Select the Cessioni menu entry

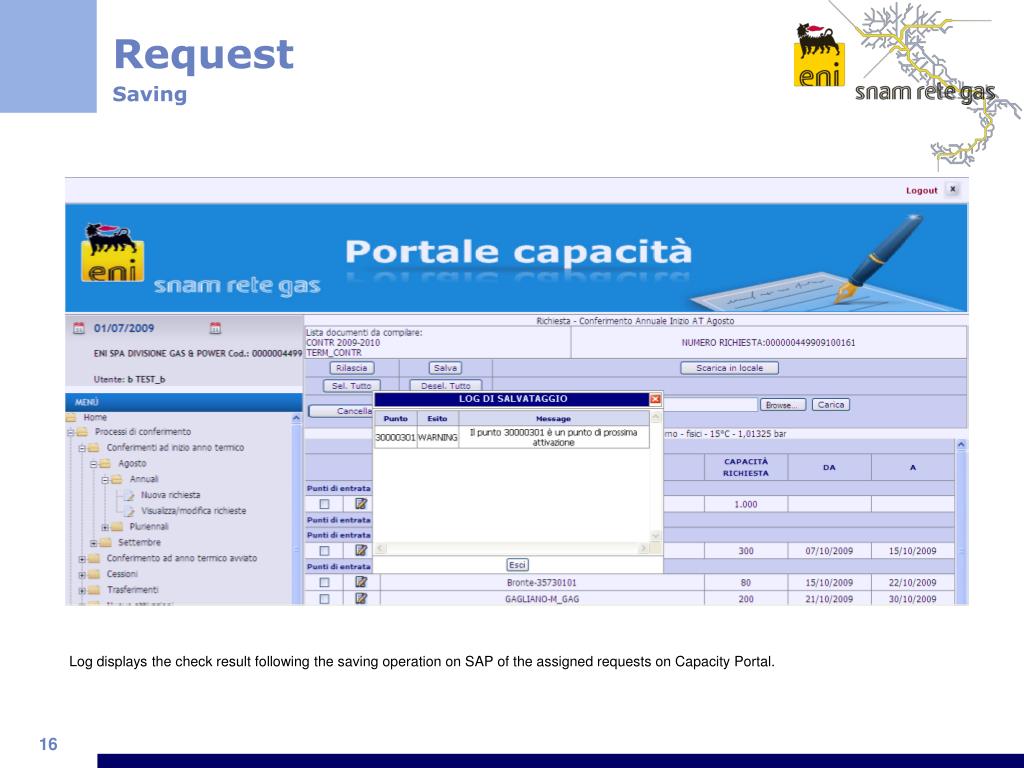tap(122, 574)
